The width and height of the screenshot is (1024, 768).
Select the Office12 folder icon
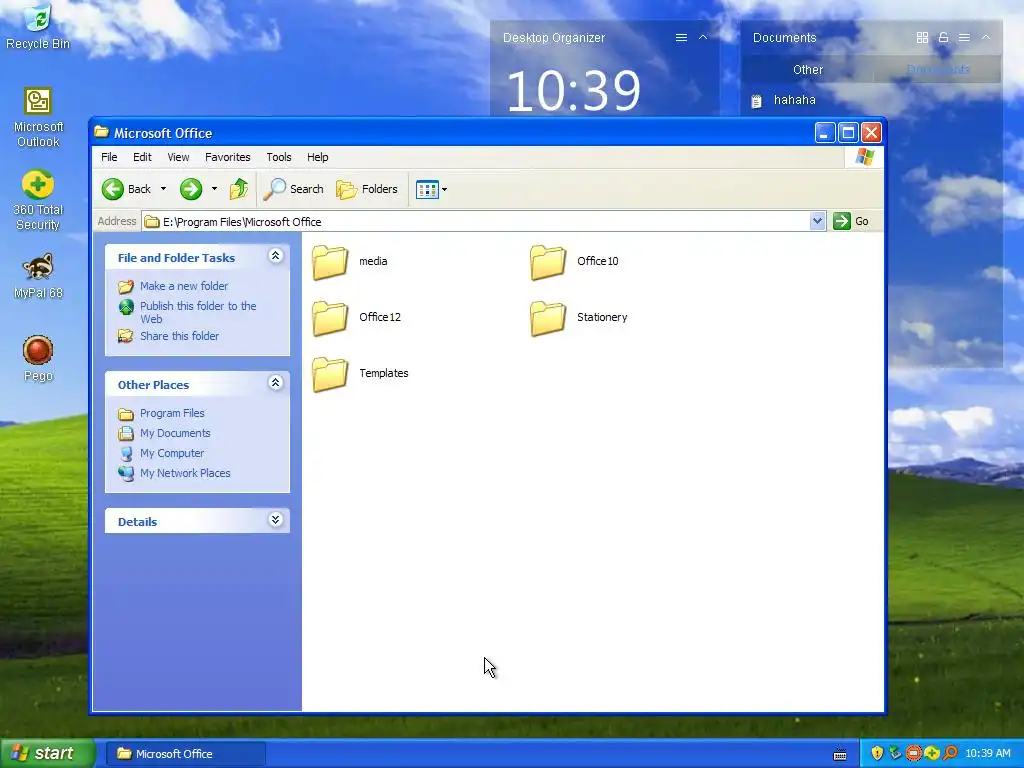(330, 318)
